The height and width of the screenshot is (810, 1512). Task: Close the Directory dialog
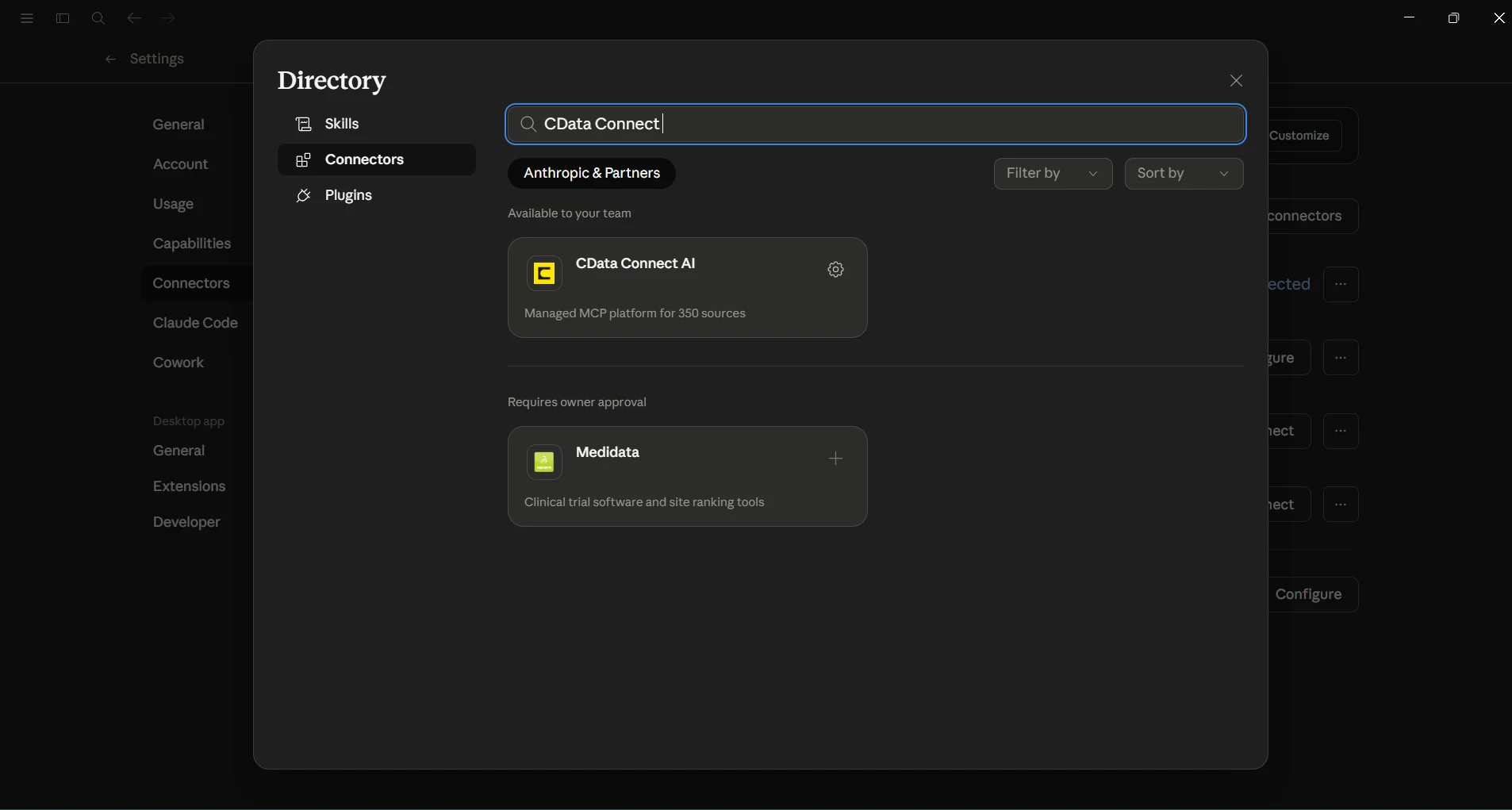point(1236,81)
